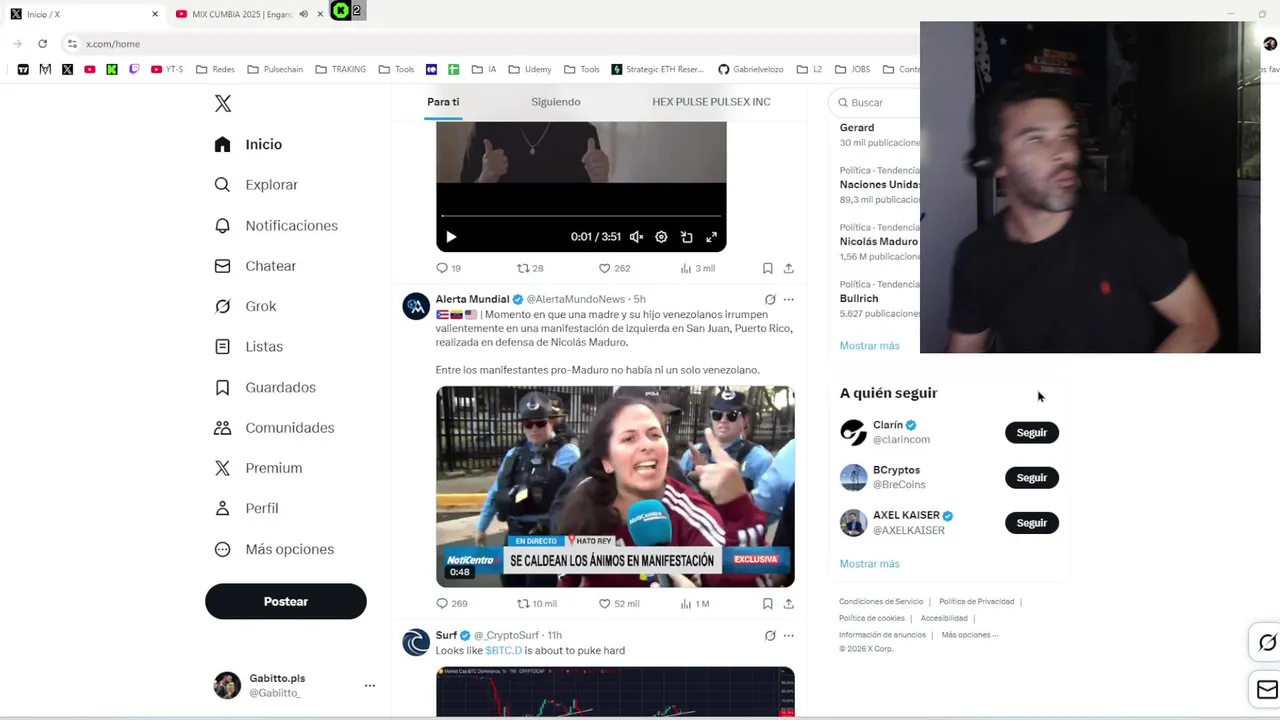The width and height of the screenshot is (1280, 720).
Task: Open Bullrich trend
Action: tap(879, 299)
